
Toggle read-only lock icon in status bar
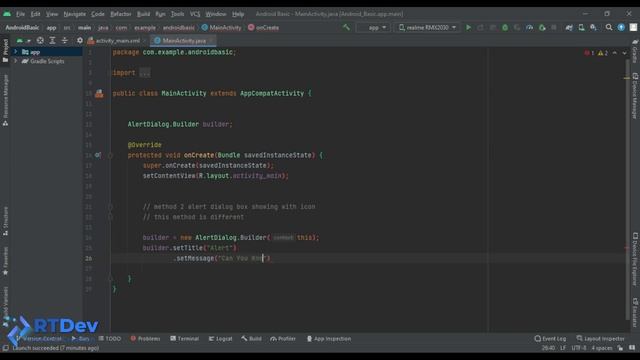tap(620, 348)
